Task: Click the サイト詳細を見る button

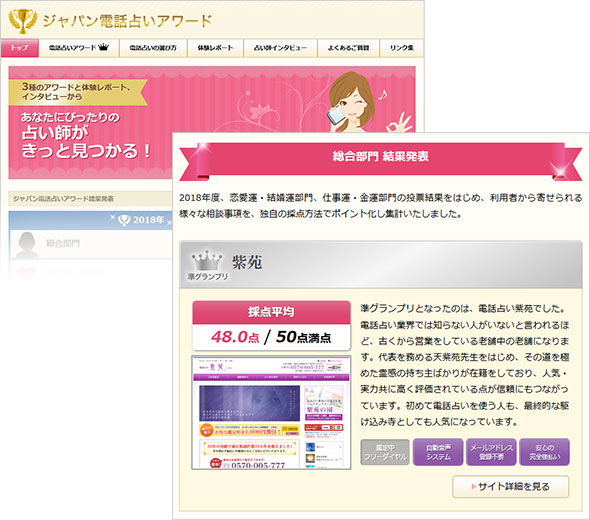Action: [x=511, y=487]
